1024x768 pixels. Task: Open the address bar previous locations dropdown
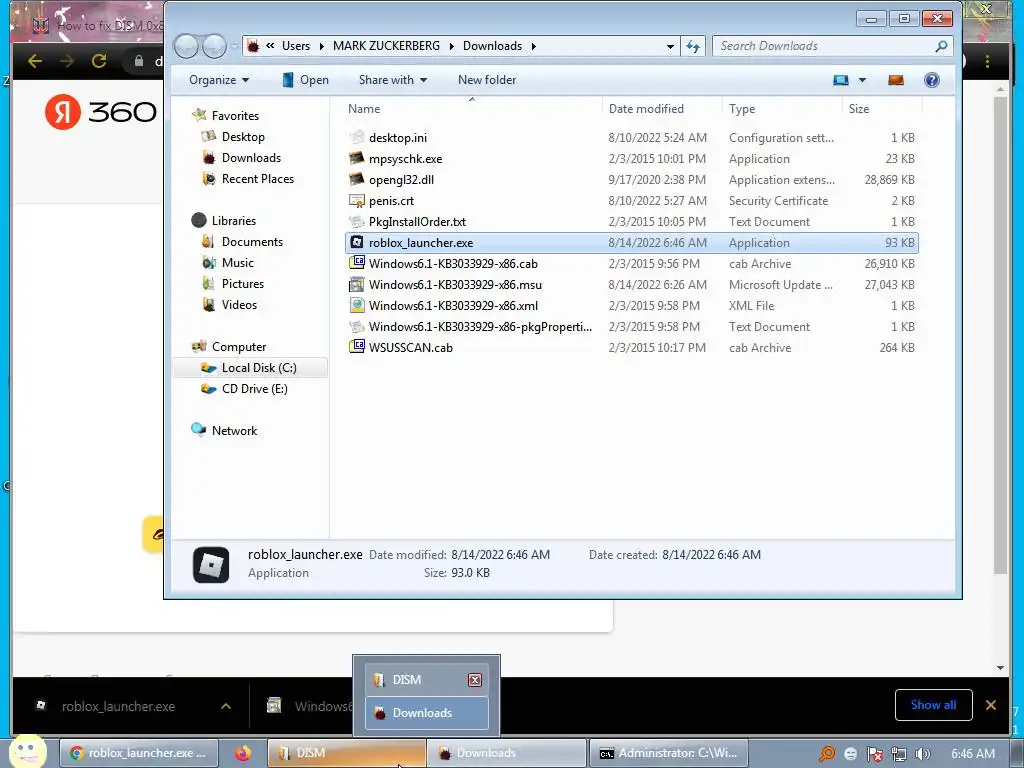point(670,46)
